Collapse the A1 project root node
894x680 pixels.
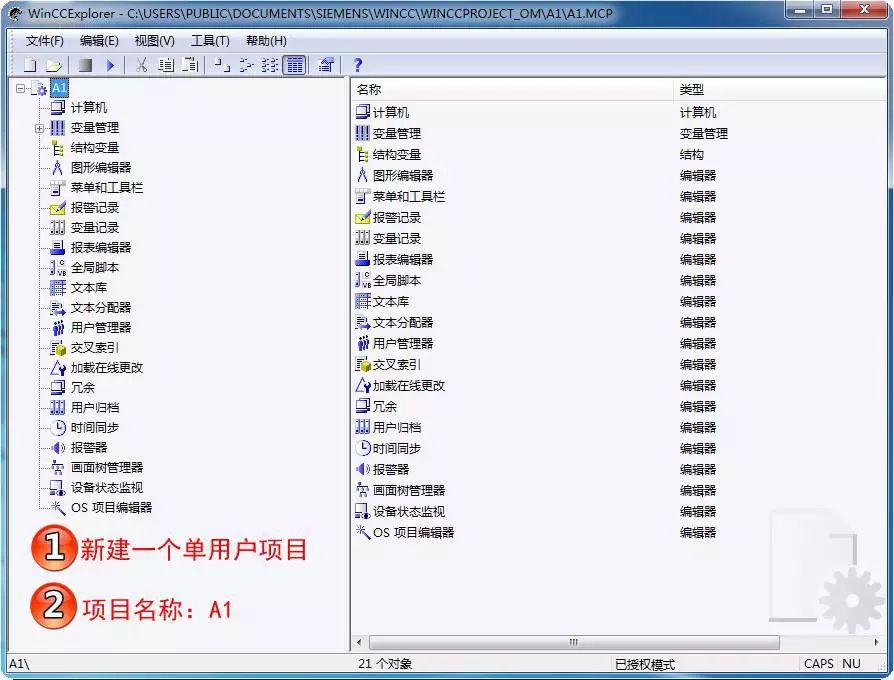(21, 88)
